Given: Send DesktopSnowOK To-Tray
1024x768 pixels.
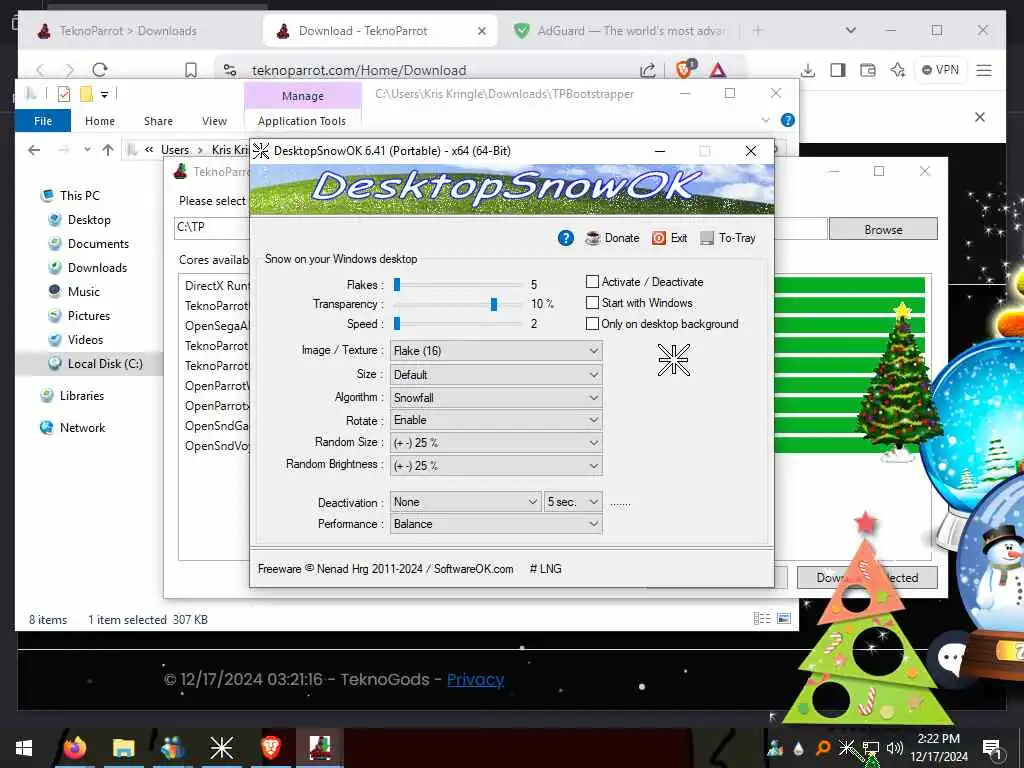Looking at the screenshot, I should (x=728, y=238).
